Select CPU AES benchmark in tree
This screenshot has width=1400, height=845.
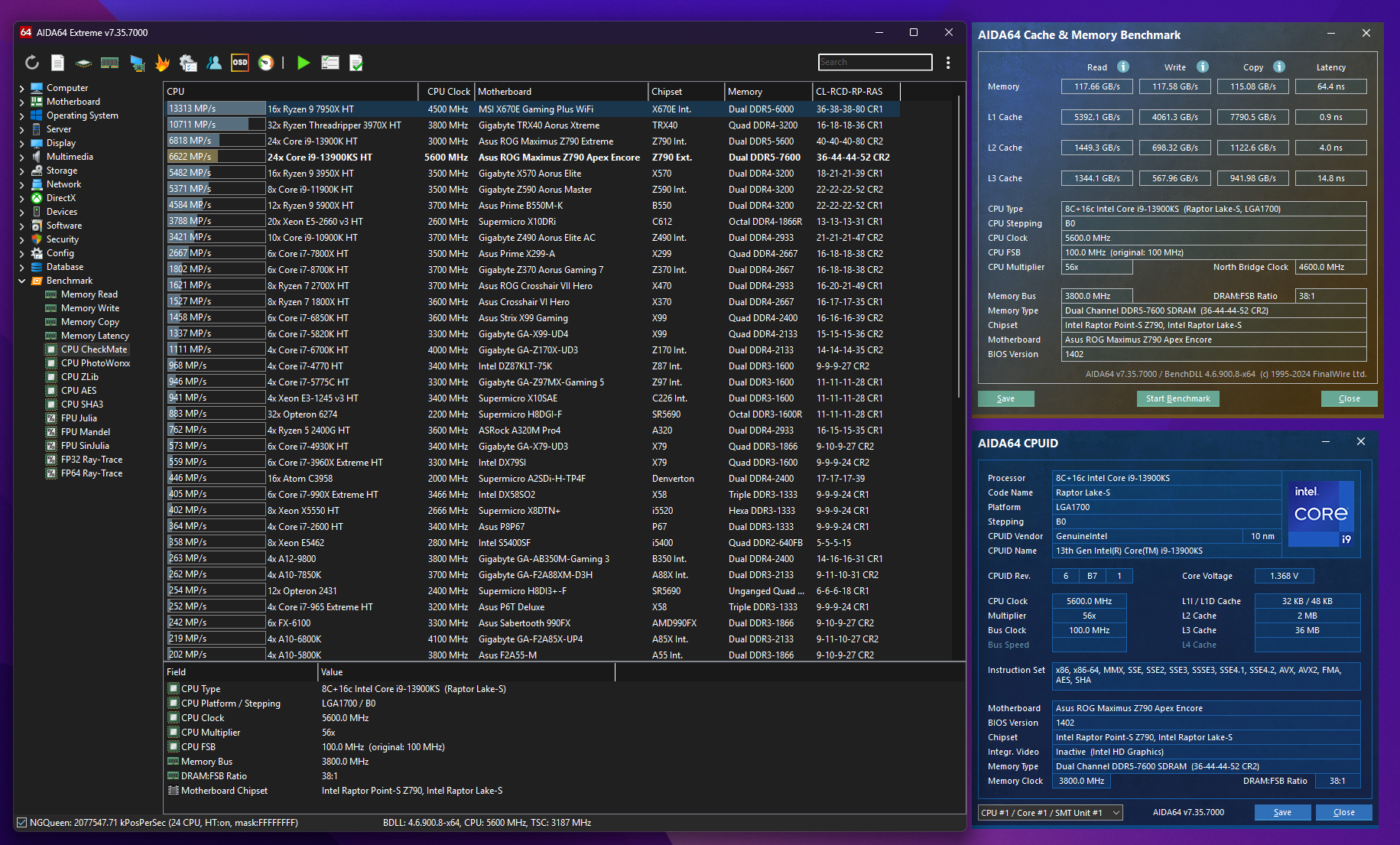[x=79, y=391]
